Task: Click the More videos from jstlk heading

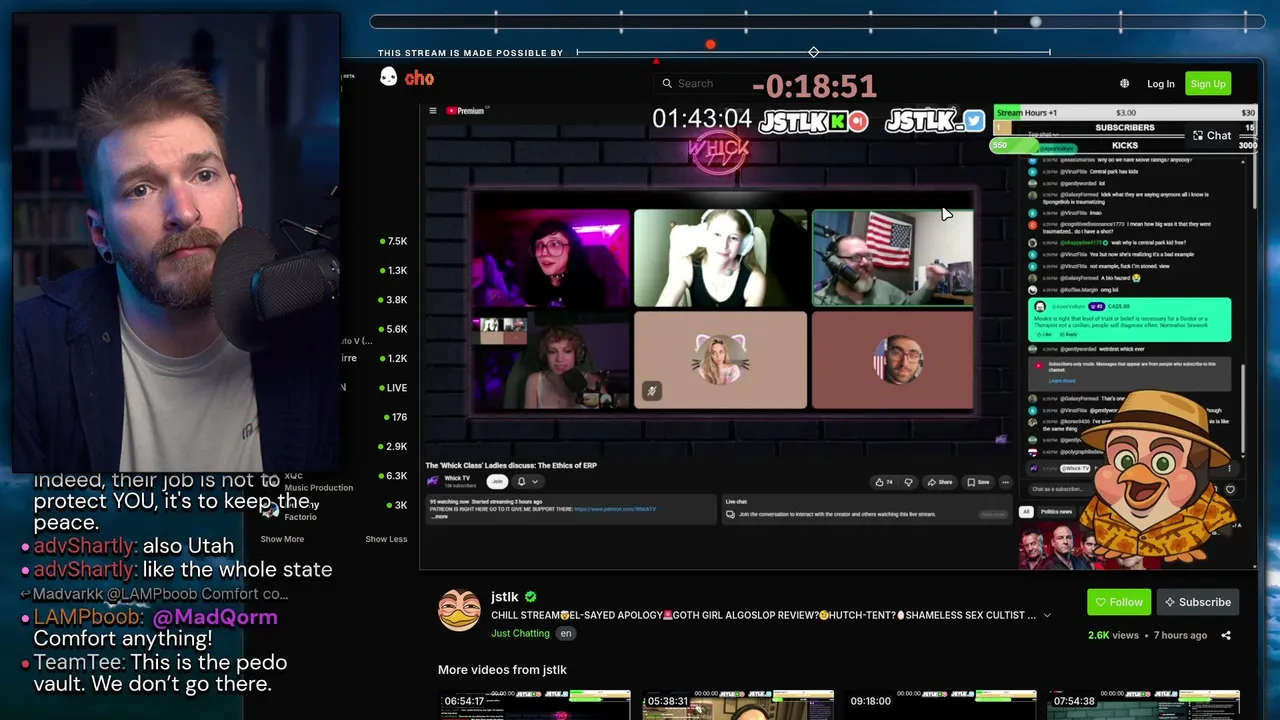Action: coord(502,670)
